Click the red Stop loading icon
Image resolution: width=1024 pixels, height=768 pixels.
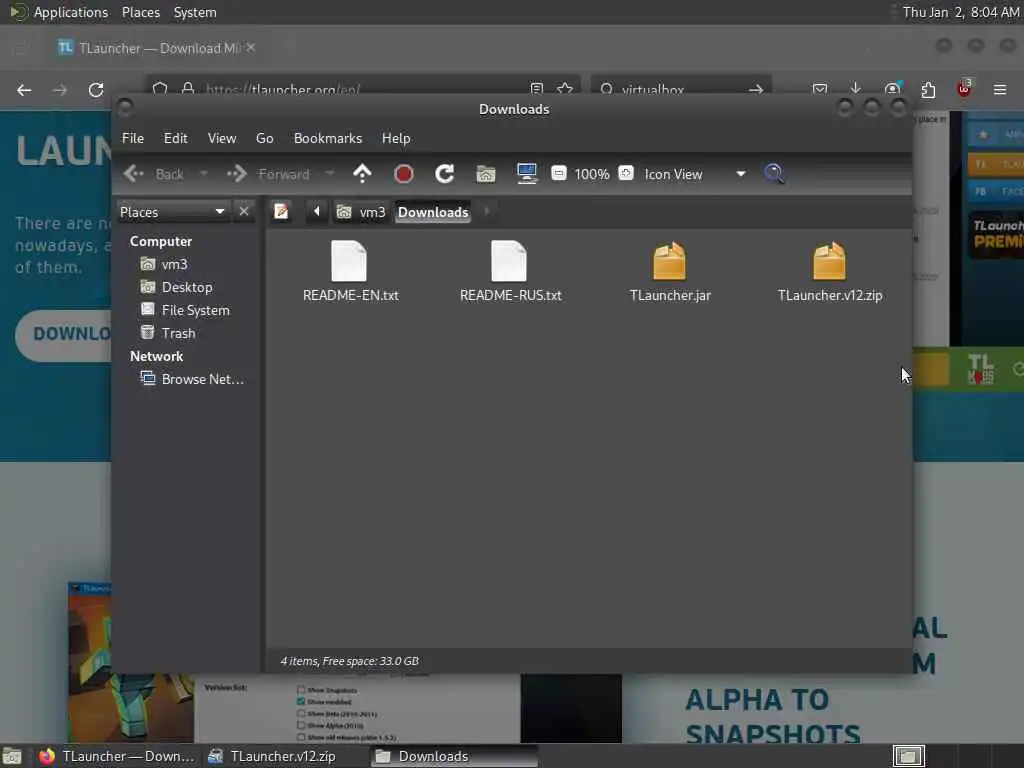pyautogui.click(x=404, y=174)
